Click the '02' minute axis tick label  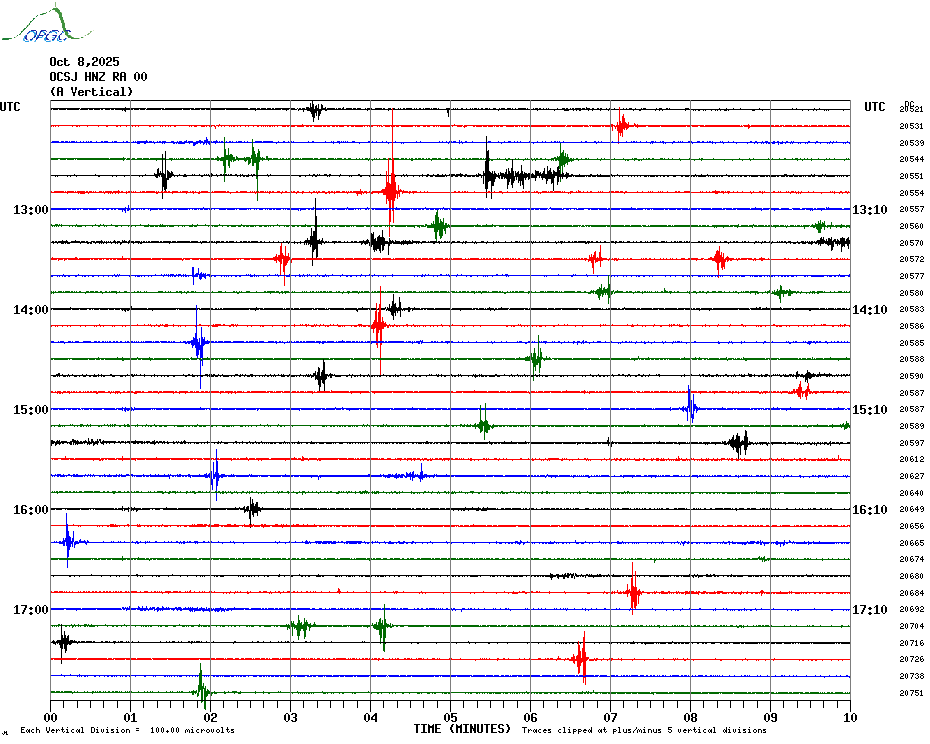click(211, 717)
